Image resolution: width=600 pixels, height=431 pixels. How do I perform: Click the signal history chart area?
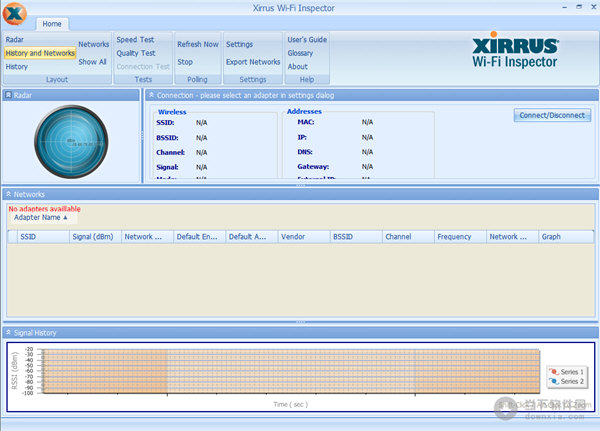pos(291,371)
